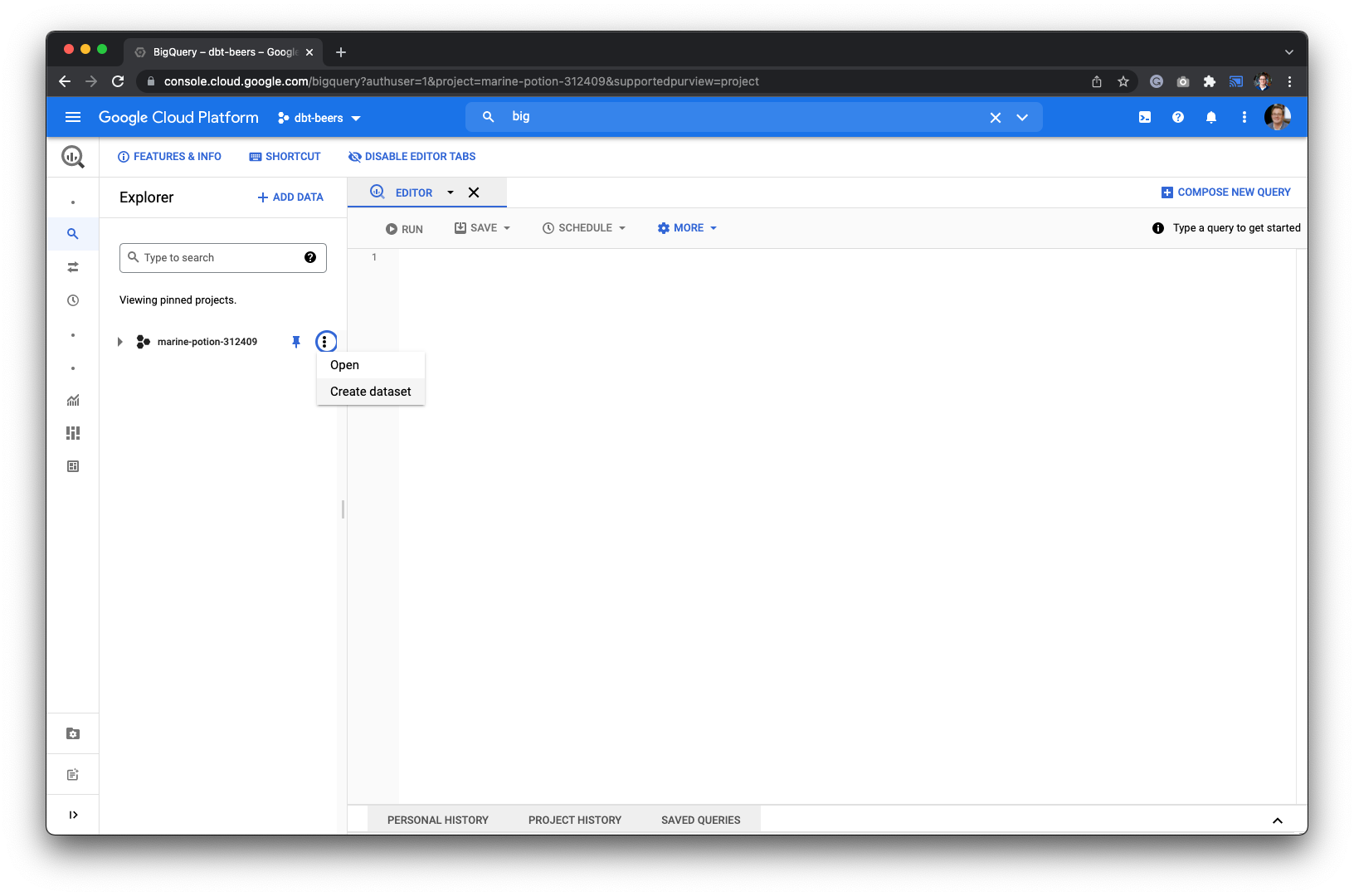This screenshot has height=896, width=1354.
Task: Go back in browser history
Action: (65, 81)
